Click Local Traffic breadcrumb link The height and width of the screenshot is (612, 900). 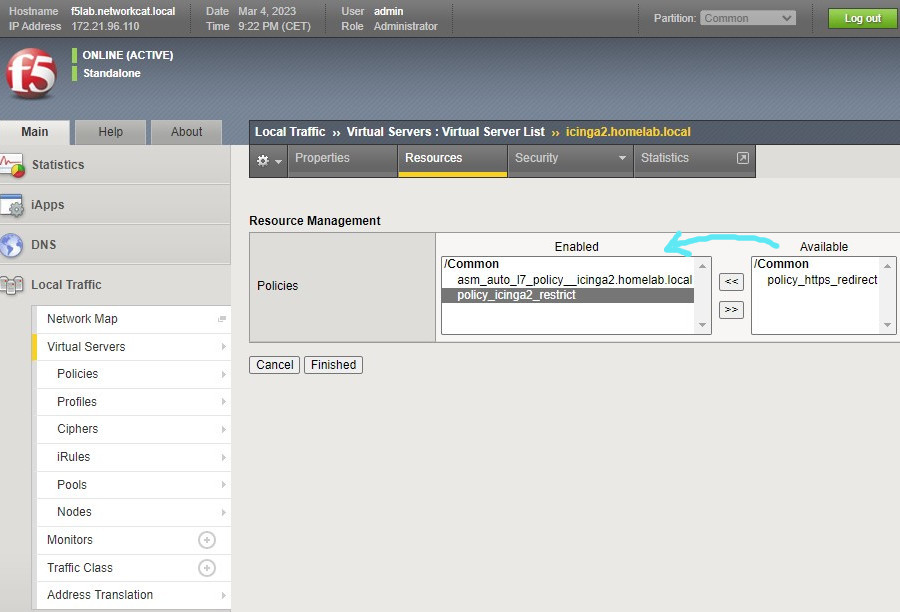click(290, 132)
